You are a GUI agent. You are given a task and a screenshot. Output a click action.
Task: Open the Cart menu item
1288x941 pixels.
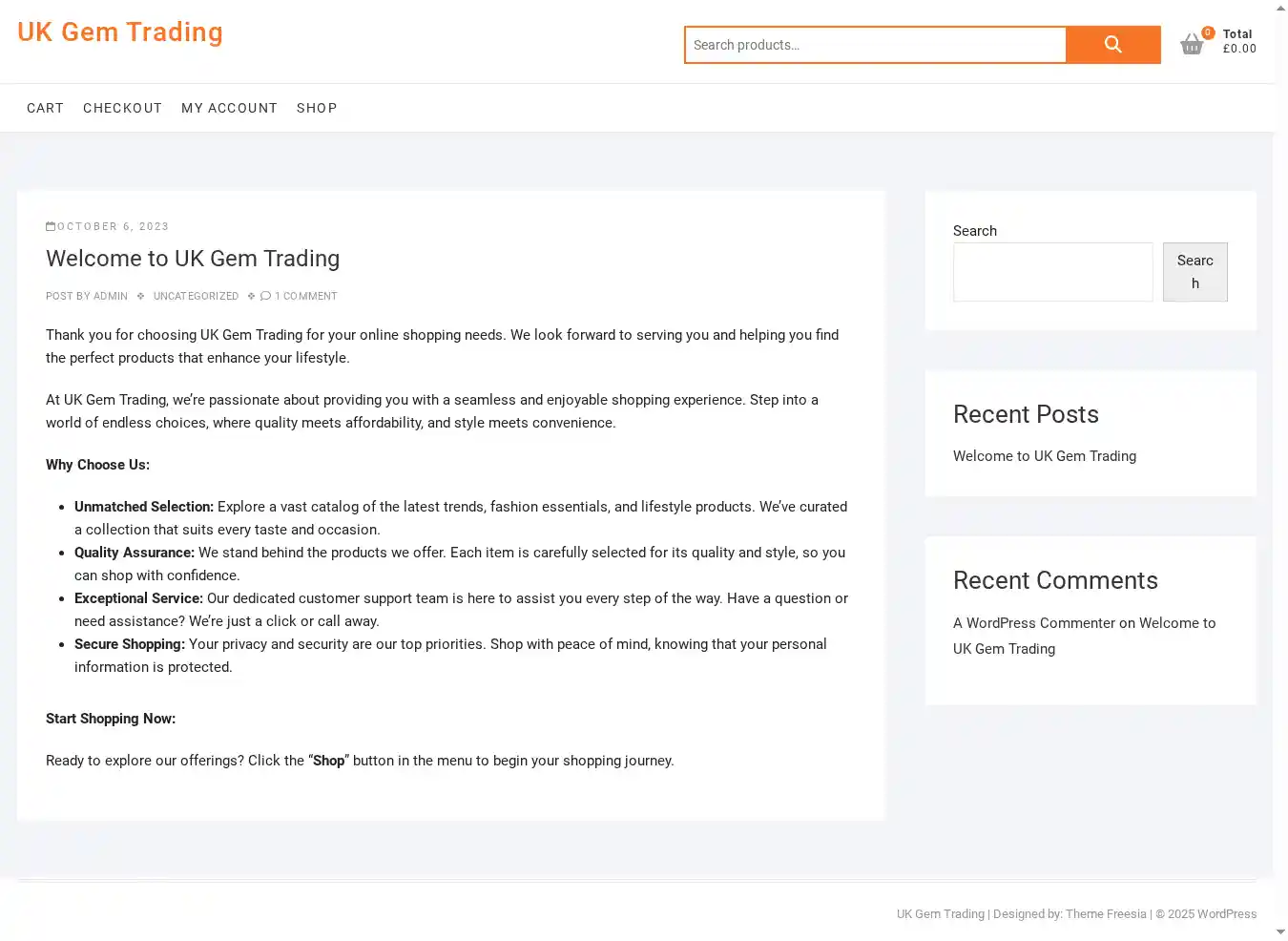[x=45, y=108]
